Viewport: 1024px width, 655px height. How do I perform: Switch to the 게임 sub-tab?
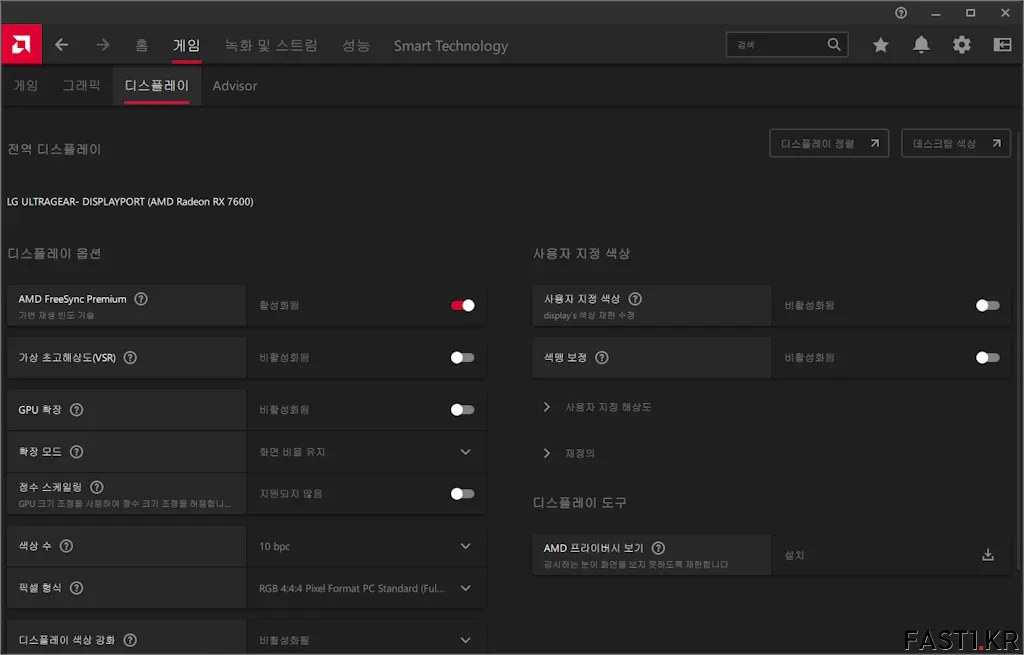tap(26, 86)
